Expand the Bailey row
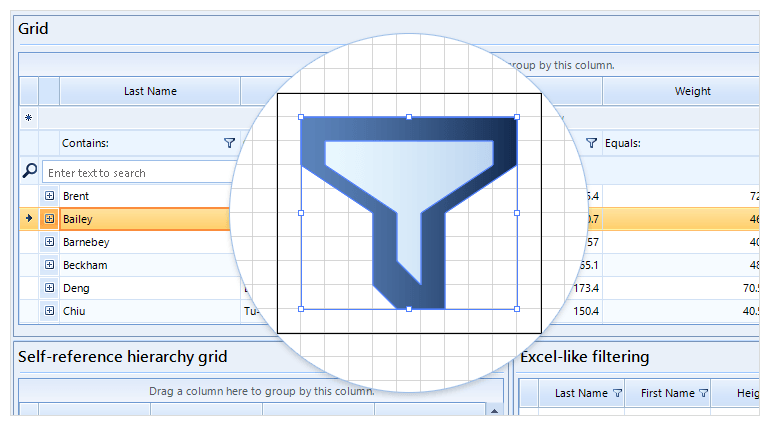Image resolution: width=770 pixels, height=426 pixels. [x=49, y=219]
